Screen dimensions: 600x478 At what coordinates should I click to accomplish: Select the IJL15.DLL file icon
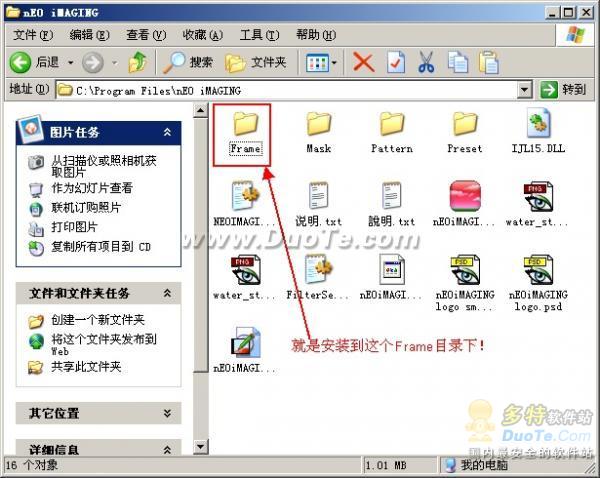tap(538, 123)
